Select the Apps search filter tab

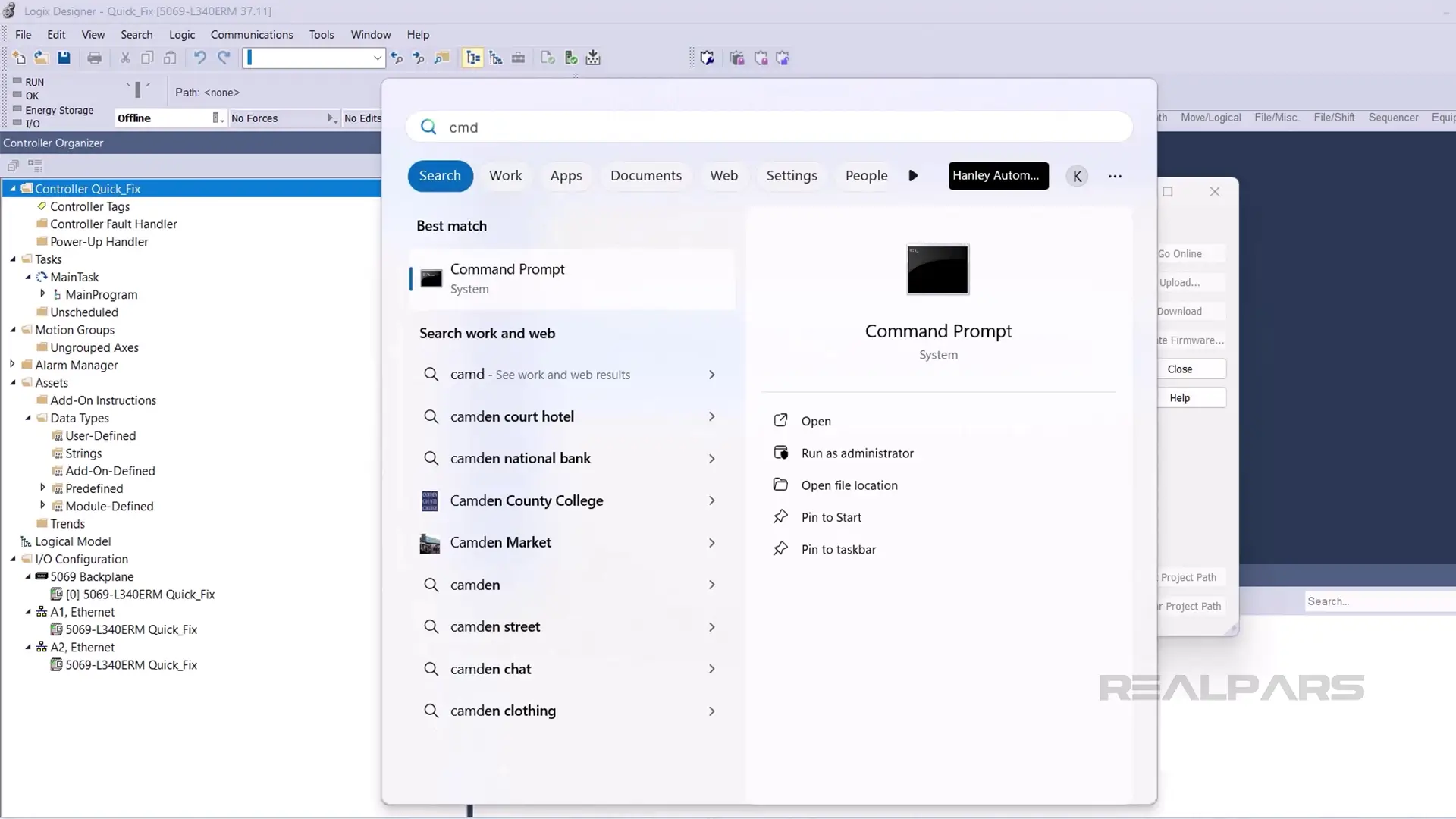click(566, 176)
